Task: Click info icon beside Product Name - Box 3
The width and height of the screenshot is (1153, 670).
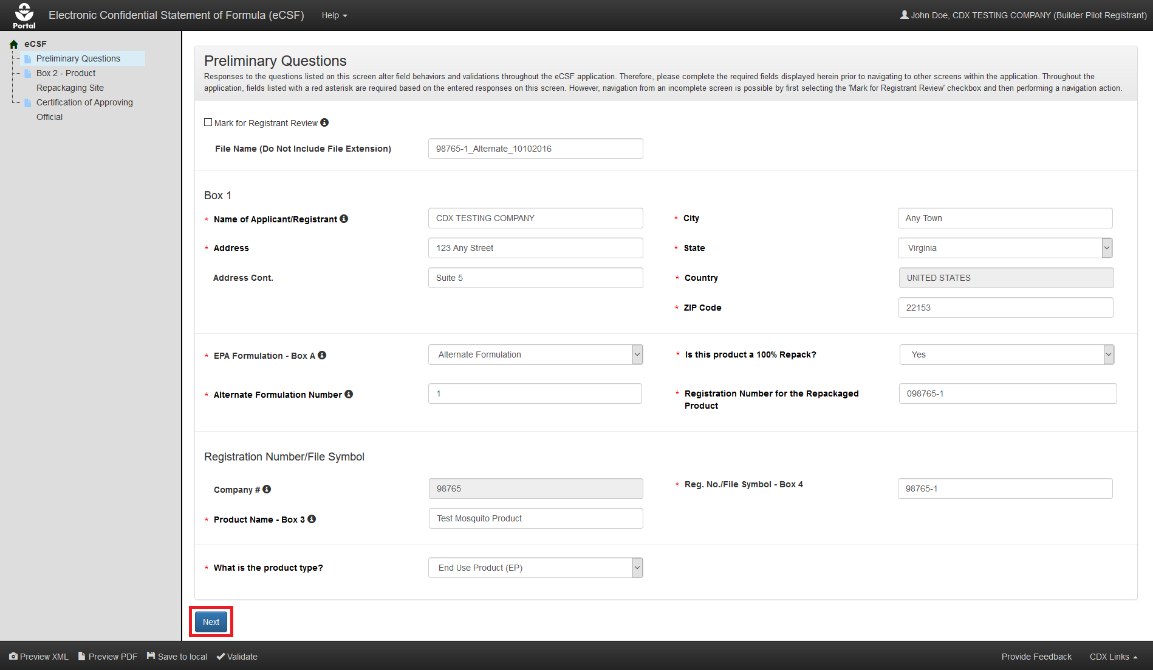Action: (312, 519)
